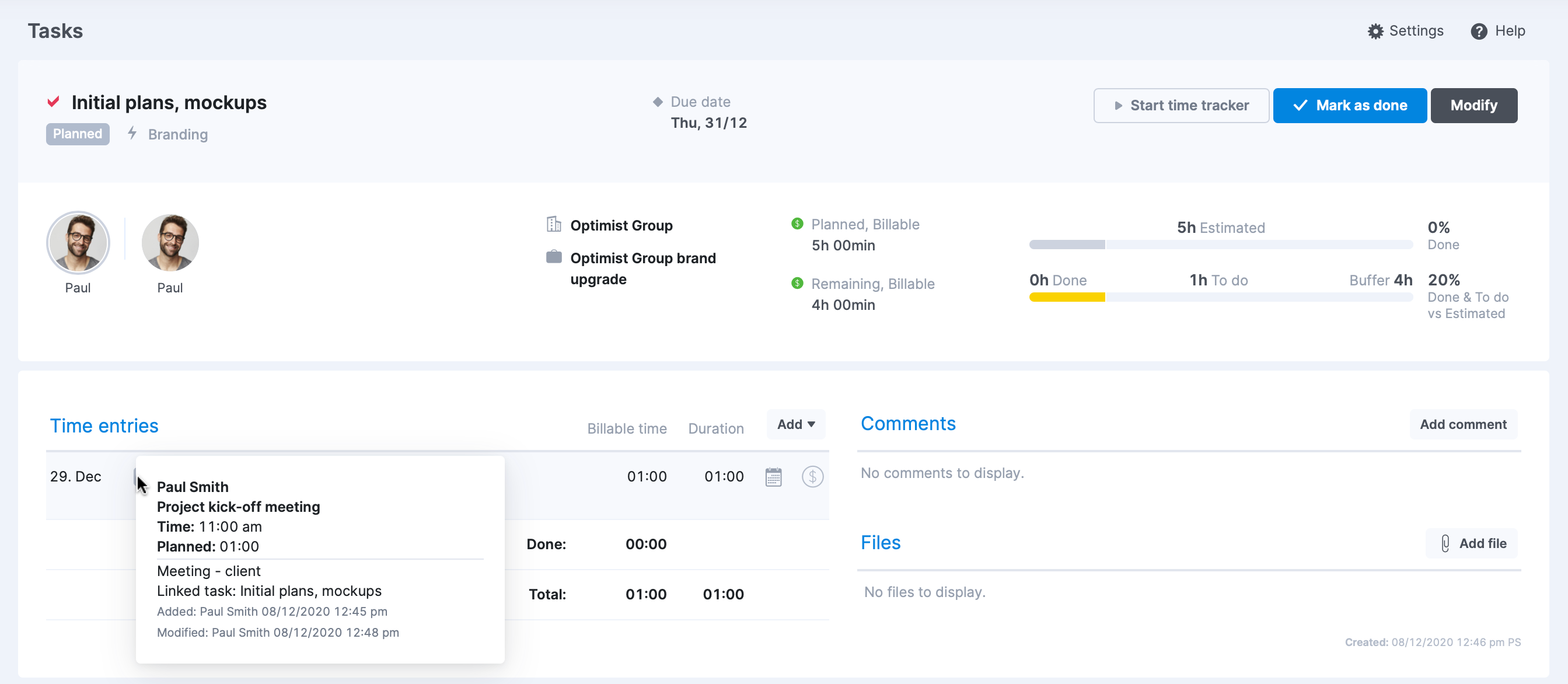The height and width of the screenshot is (684, 1568).
Task: Click the Modify button
Action: pyautogui.click(x=1473, y=105)
